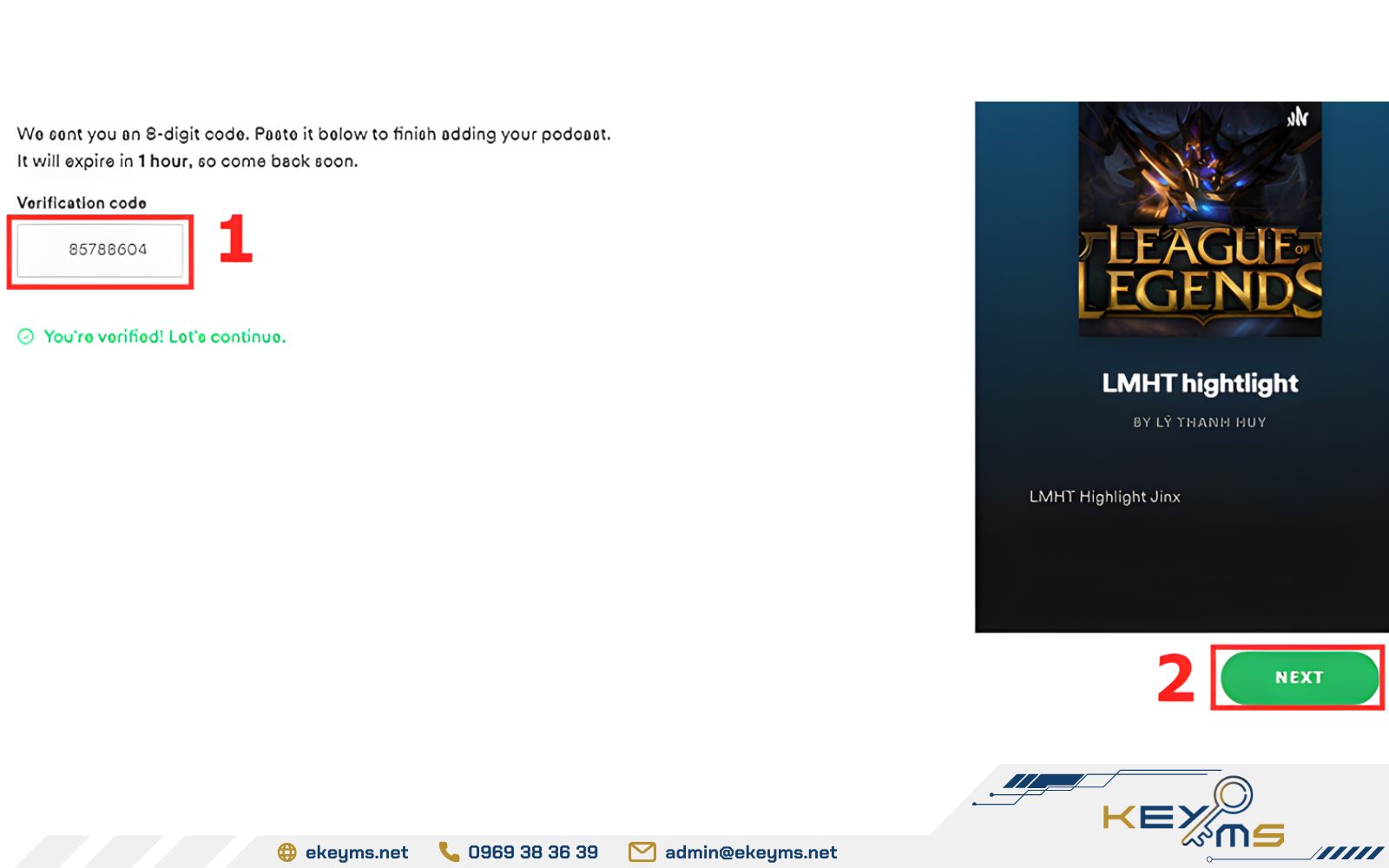Image resolution: width=1389 pixels, height=868 pixels.
Task: Open the ekeyms.net website link
Action: [356, 852]
